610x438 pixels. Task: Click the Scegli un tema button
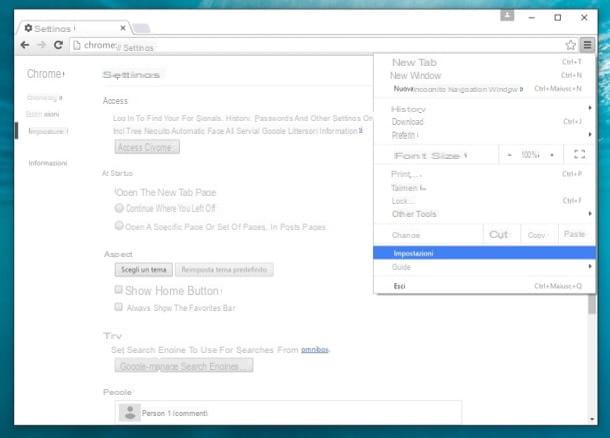(144, 270)
